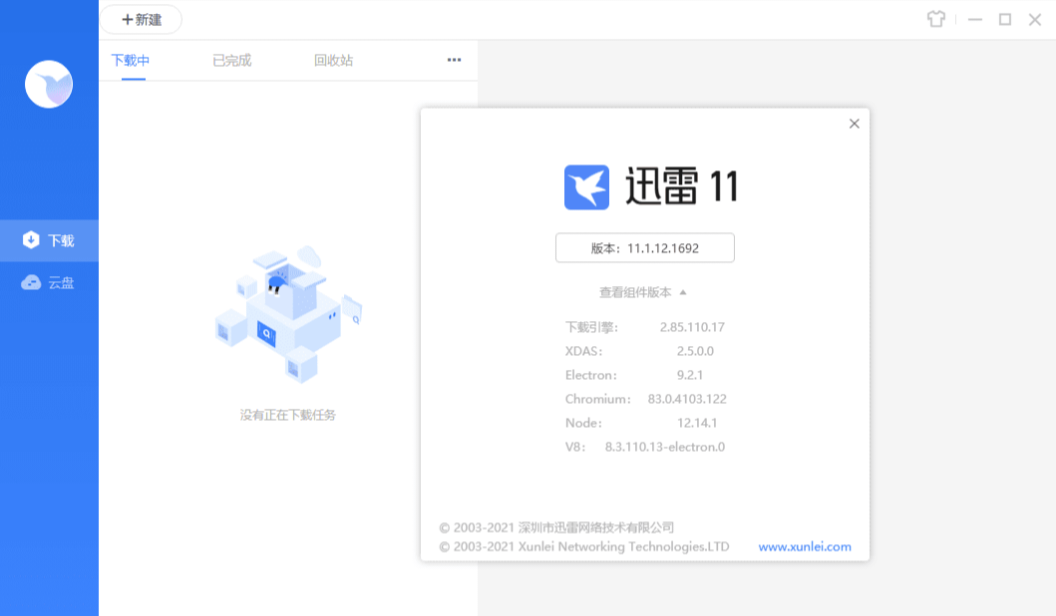Click the XDAS version 2.5.0.0
Screen dimensions: 1056x616
[x=695, y=351]
